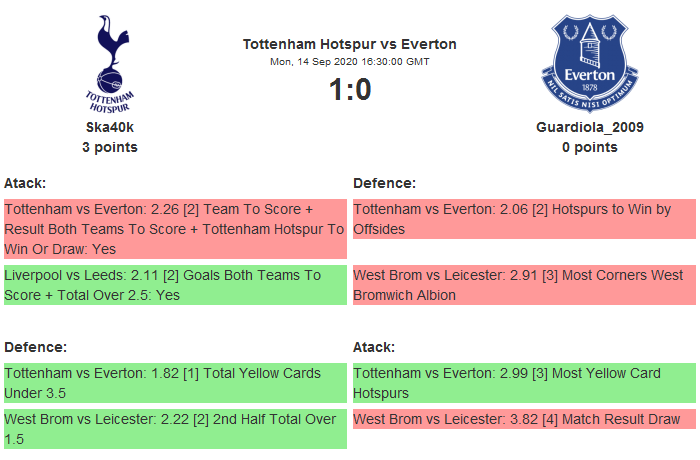Open player Ska40k's profile name

[110, 127]
